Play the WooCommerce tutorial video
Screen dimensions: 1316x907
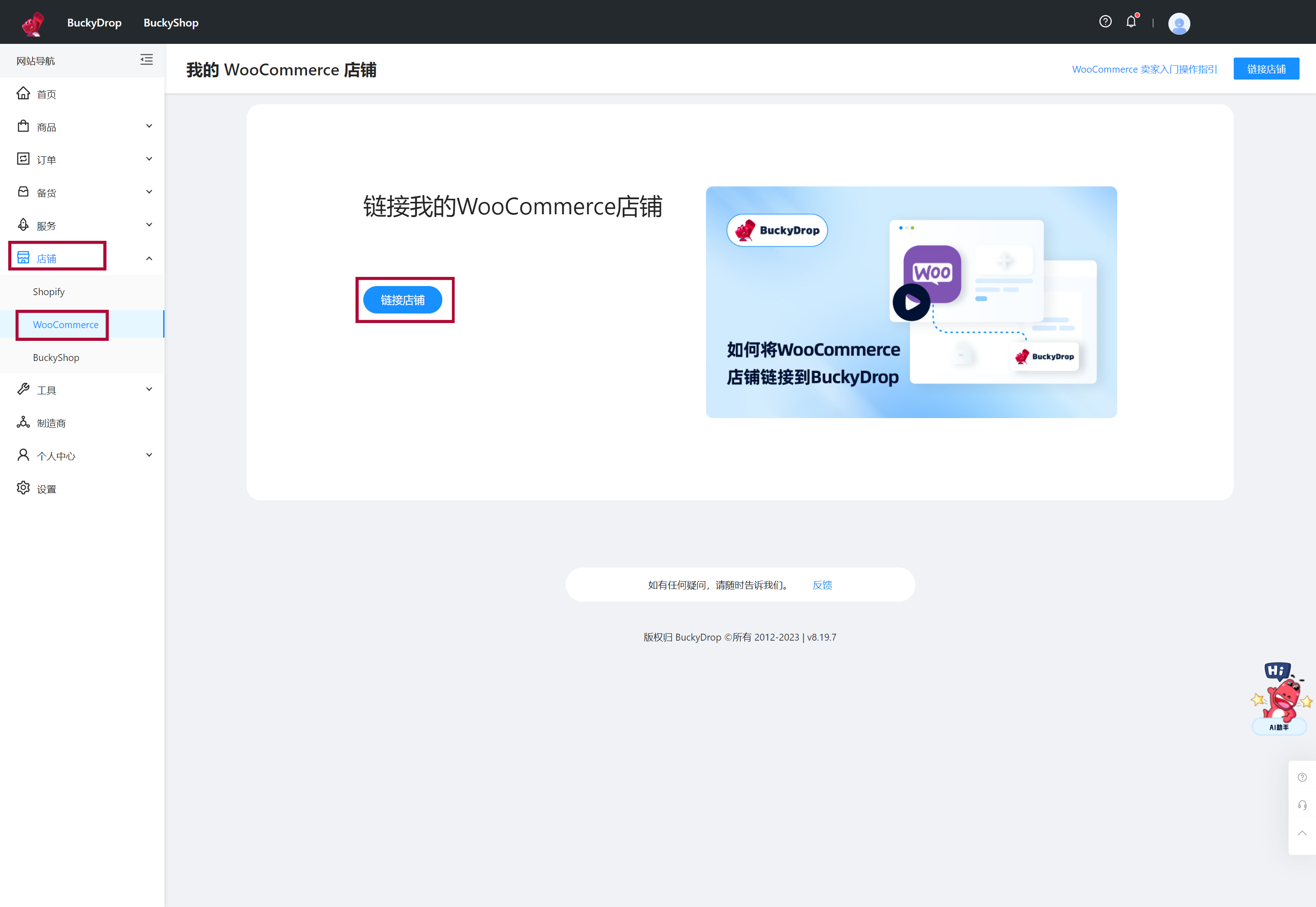click(911, 302)
